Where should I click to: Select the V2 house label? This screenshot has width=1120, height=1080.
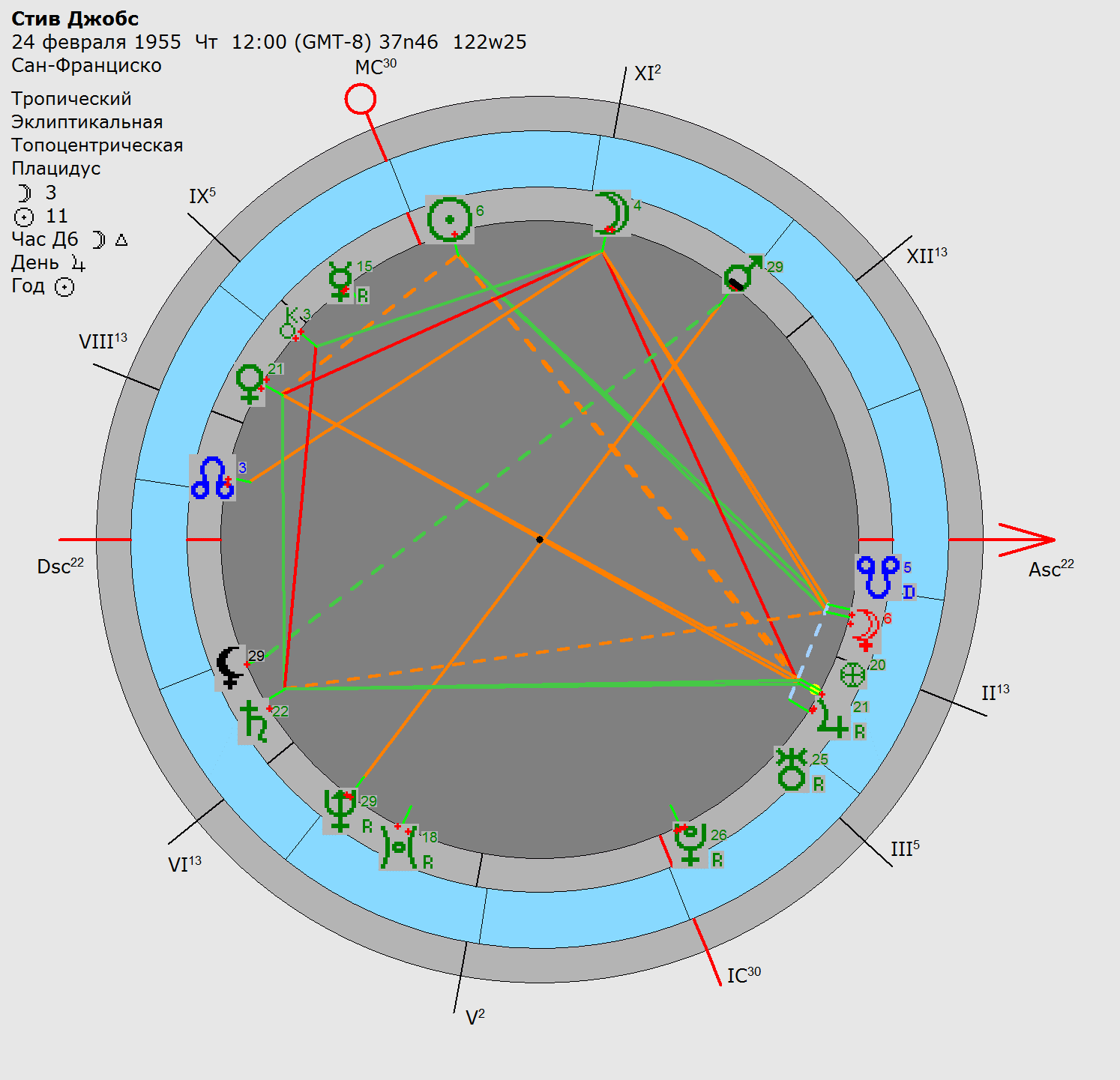click(x=475, y=1017)
